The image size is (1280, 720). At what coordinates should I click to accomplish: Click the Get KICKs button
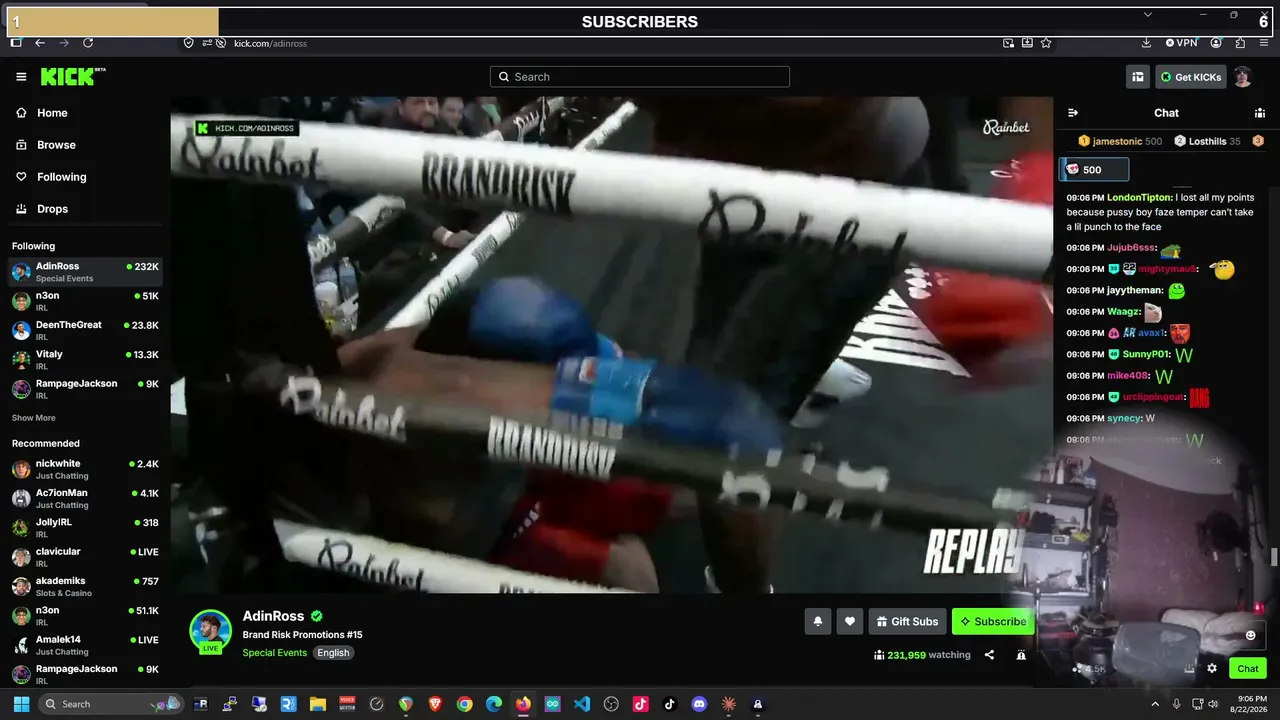pyautogui.click(x=1191, y=77)
